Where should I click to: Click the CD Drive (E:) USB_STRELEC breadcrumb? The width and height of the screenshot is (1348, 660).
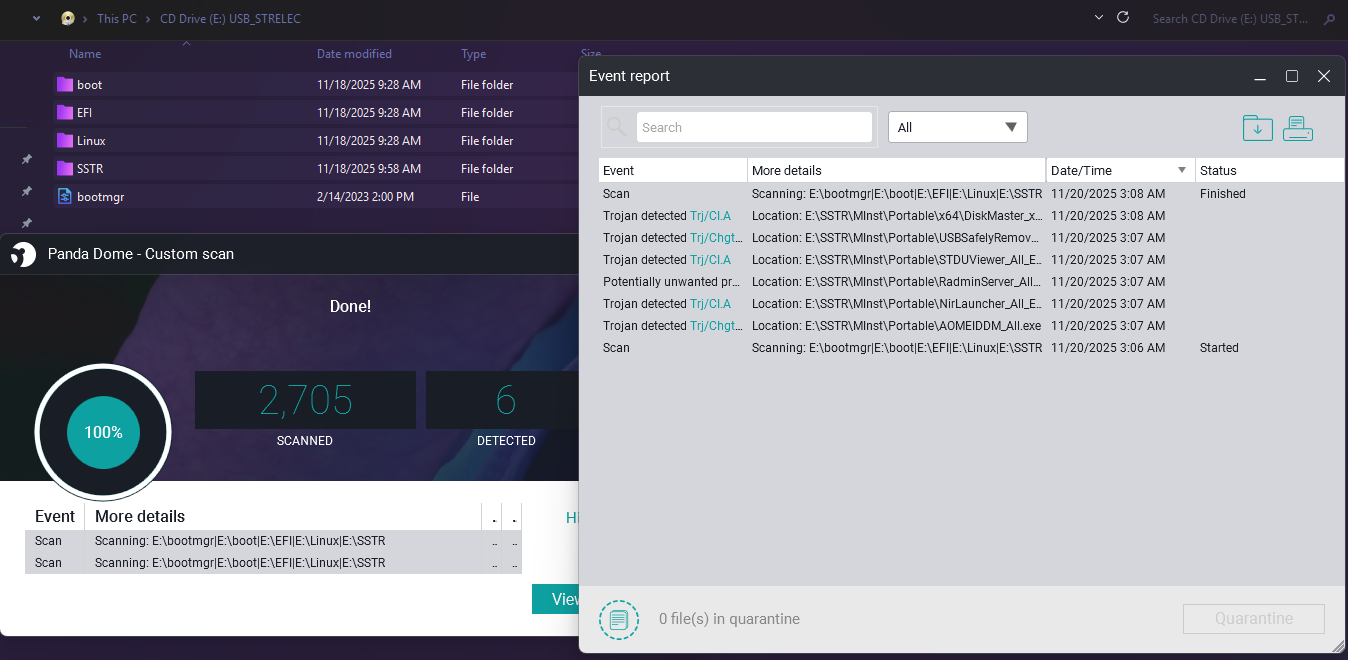230,19
